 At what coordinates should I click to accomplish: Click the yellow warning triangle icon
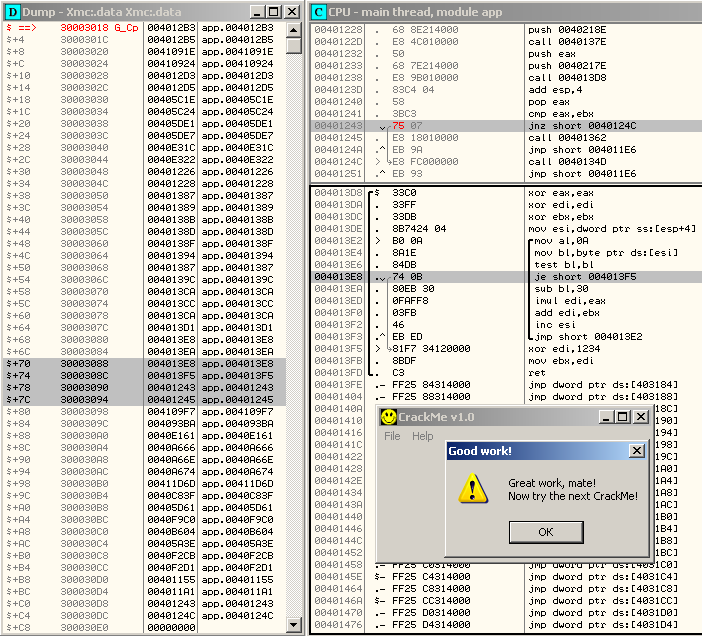471,488
